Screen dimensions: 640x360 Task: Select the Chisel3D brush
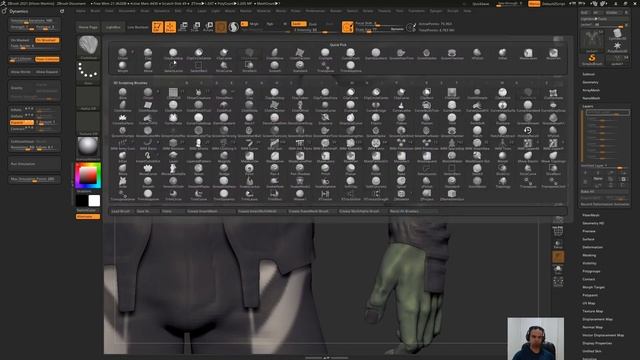point(173,93)
